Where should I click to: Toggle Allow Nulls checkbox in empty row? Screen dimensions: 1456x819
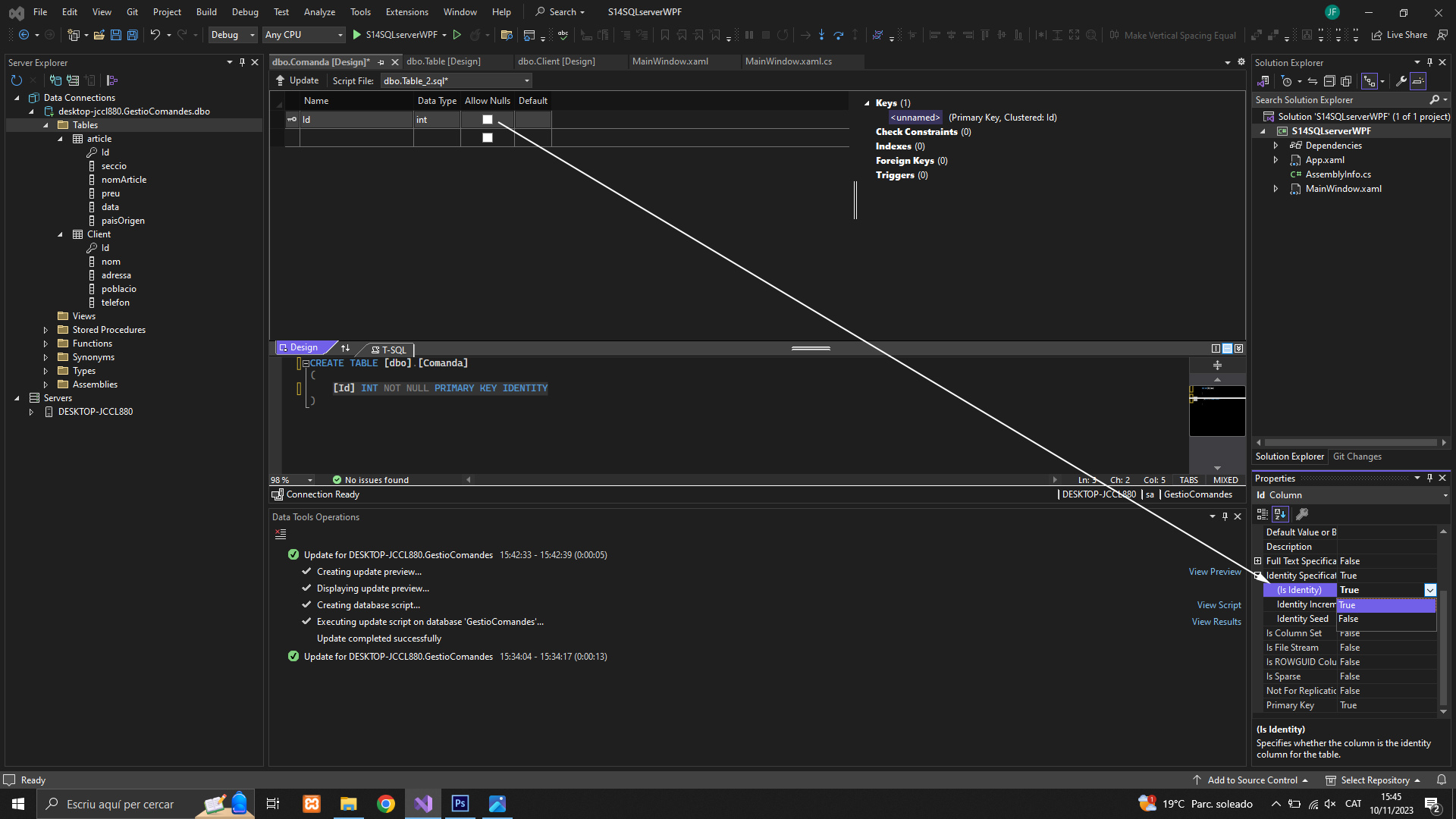pos(488,138)
